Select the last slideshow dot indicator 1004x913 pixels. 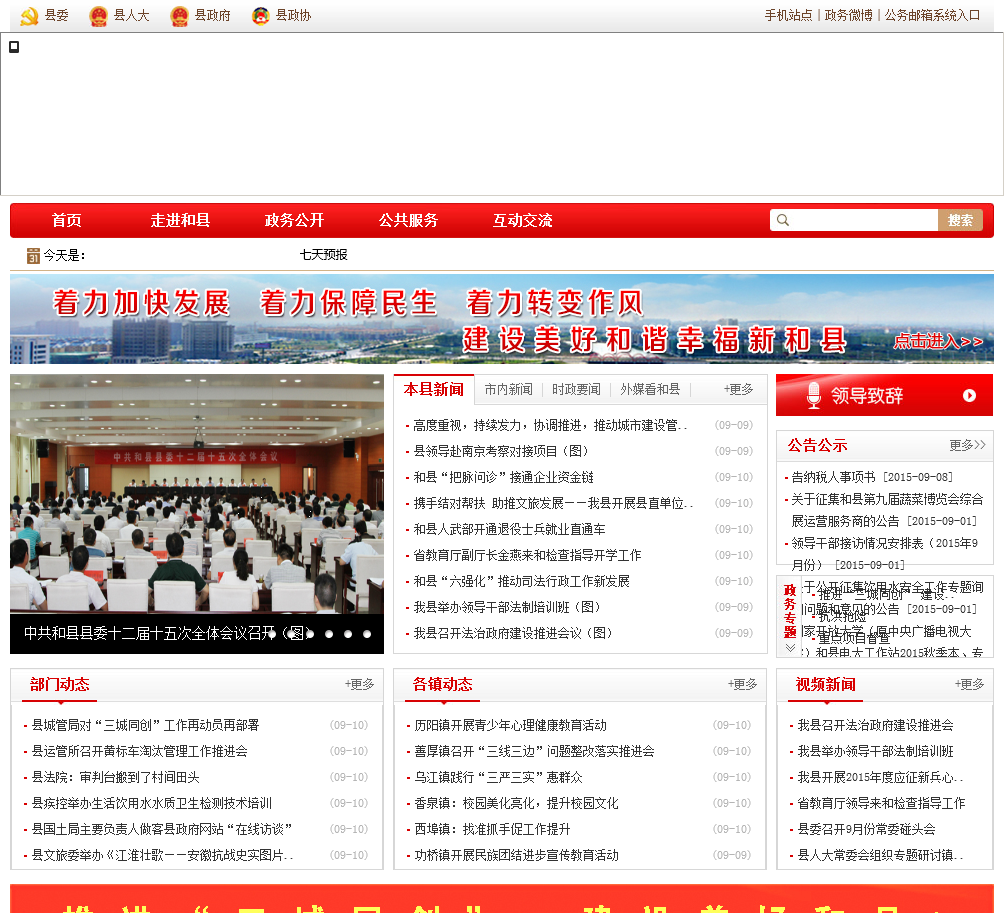pos(367,634)
